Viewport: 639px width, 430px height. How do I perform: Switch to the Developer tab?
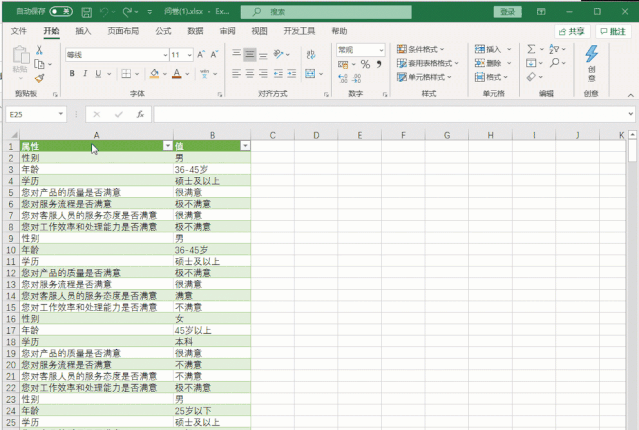tap(299, 31)
